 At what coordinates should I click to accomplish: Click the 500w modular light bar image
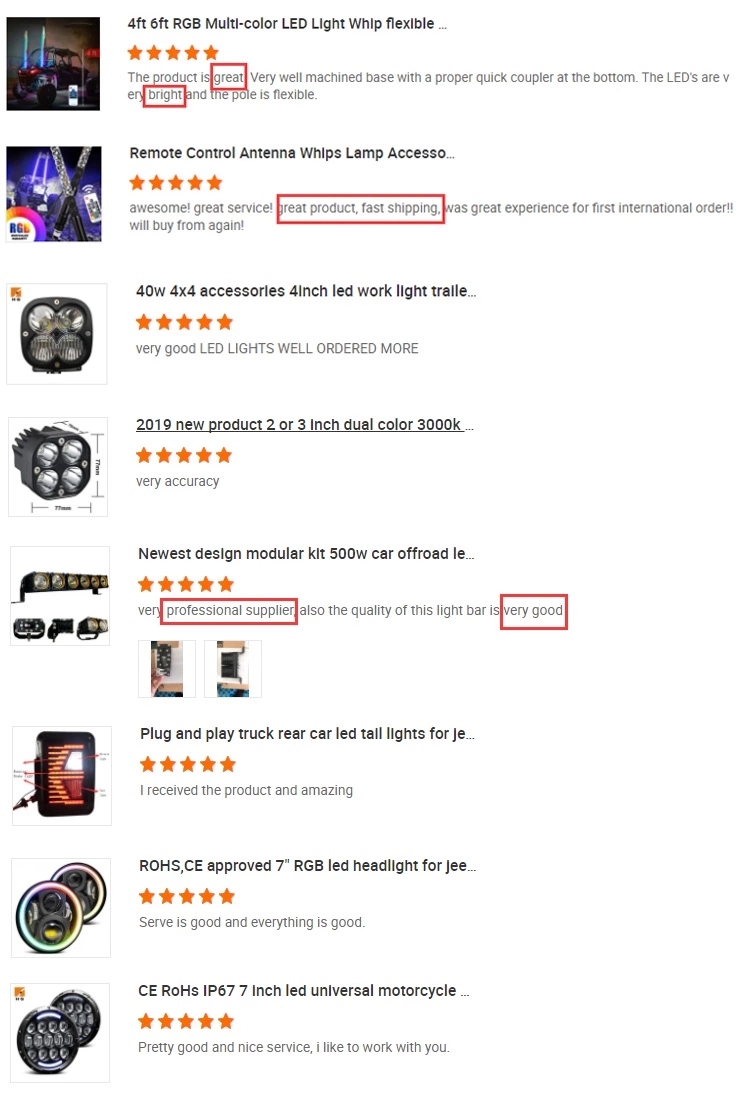[x=59, y=596]
